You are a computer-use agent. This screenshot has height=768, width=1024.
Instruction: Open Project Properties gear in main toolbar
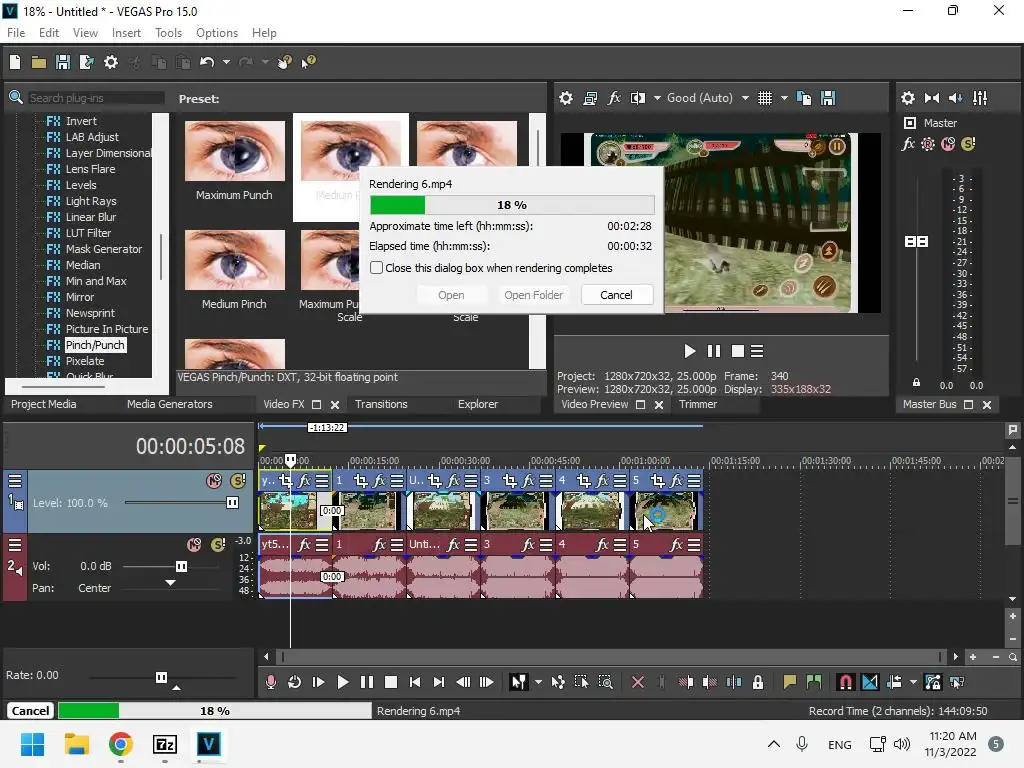(111, 62)
